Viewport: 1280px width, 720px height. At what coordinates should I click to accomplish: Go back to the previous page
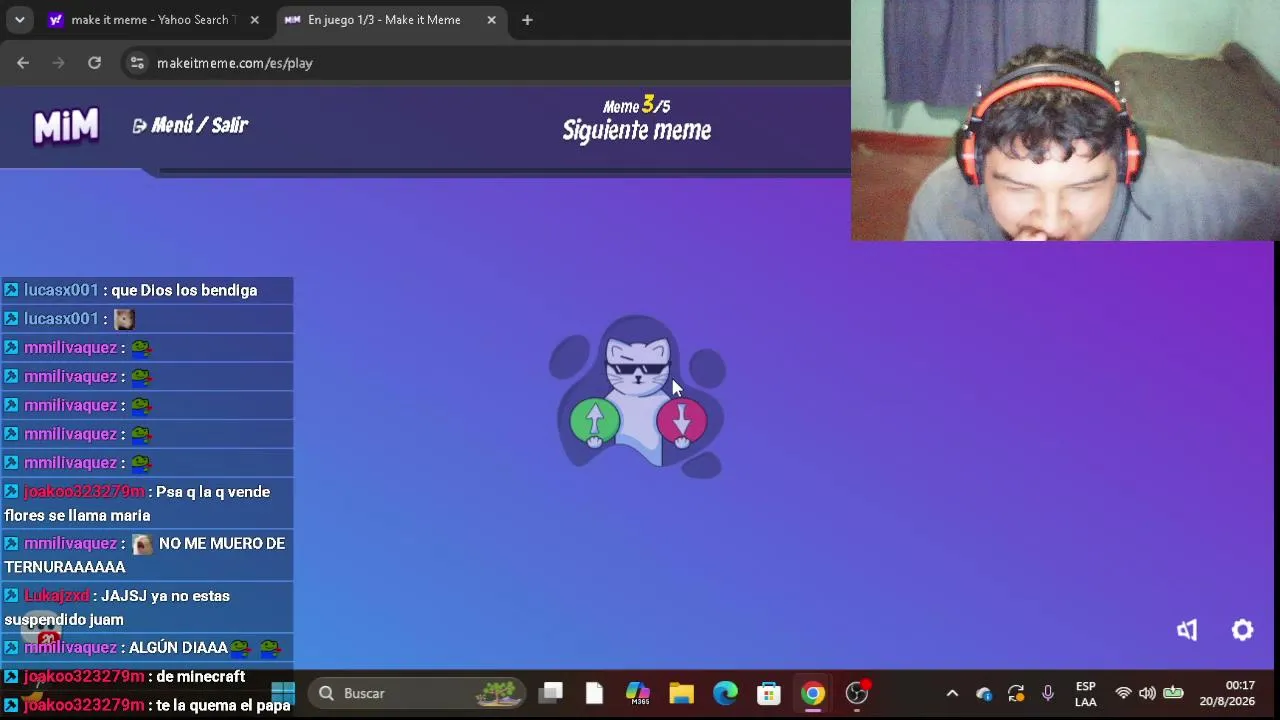23,63
